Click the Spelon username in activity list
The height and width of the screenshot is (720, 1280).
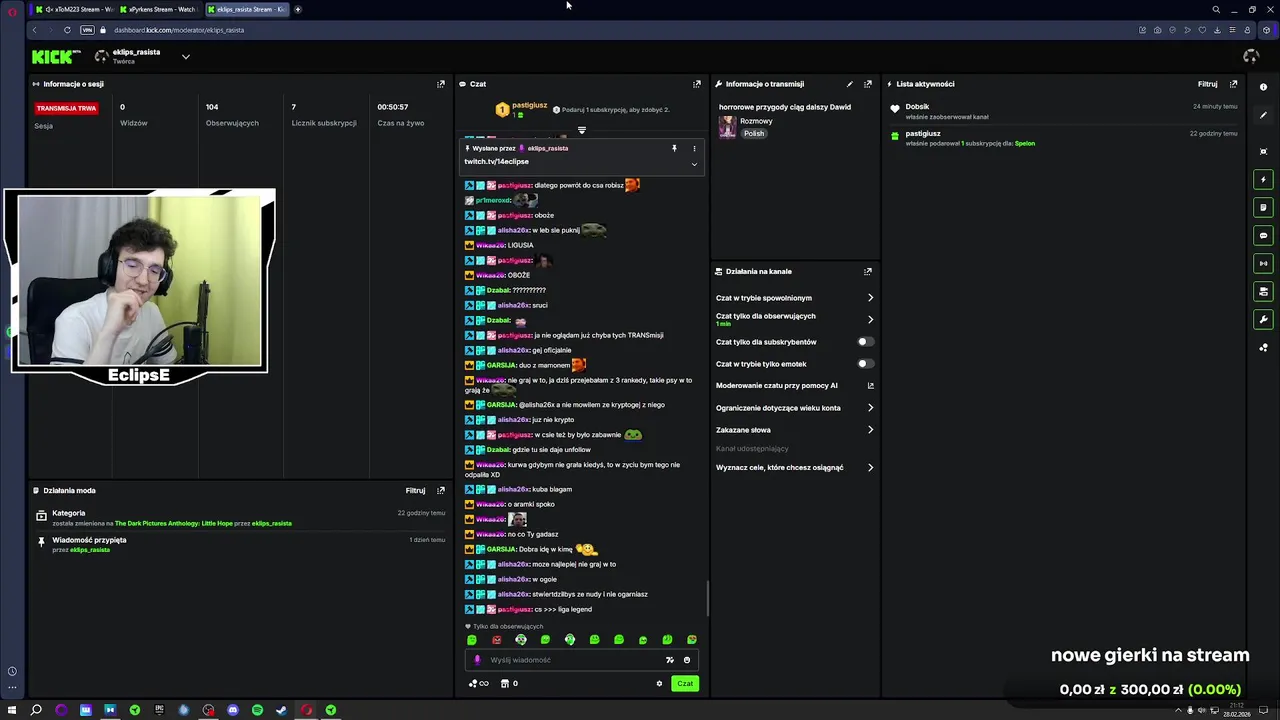(x=1025, y=143)
